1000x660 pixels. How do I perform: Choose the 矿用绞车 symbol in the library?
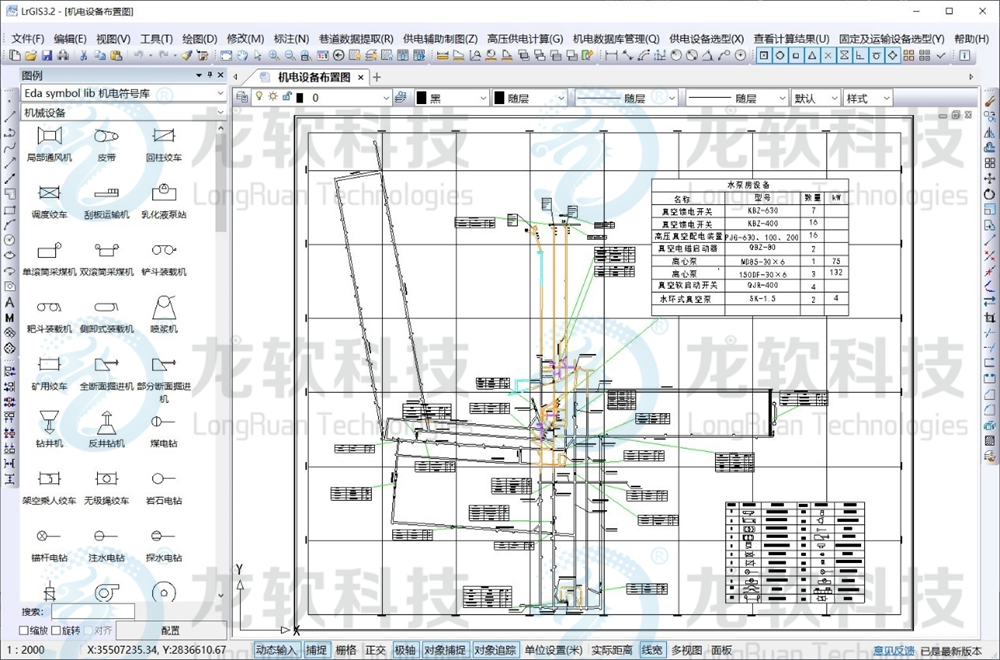[x=49, y=370]
